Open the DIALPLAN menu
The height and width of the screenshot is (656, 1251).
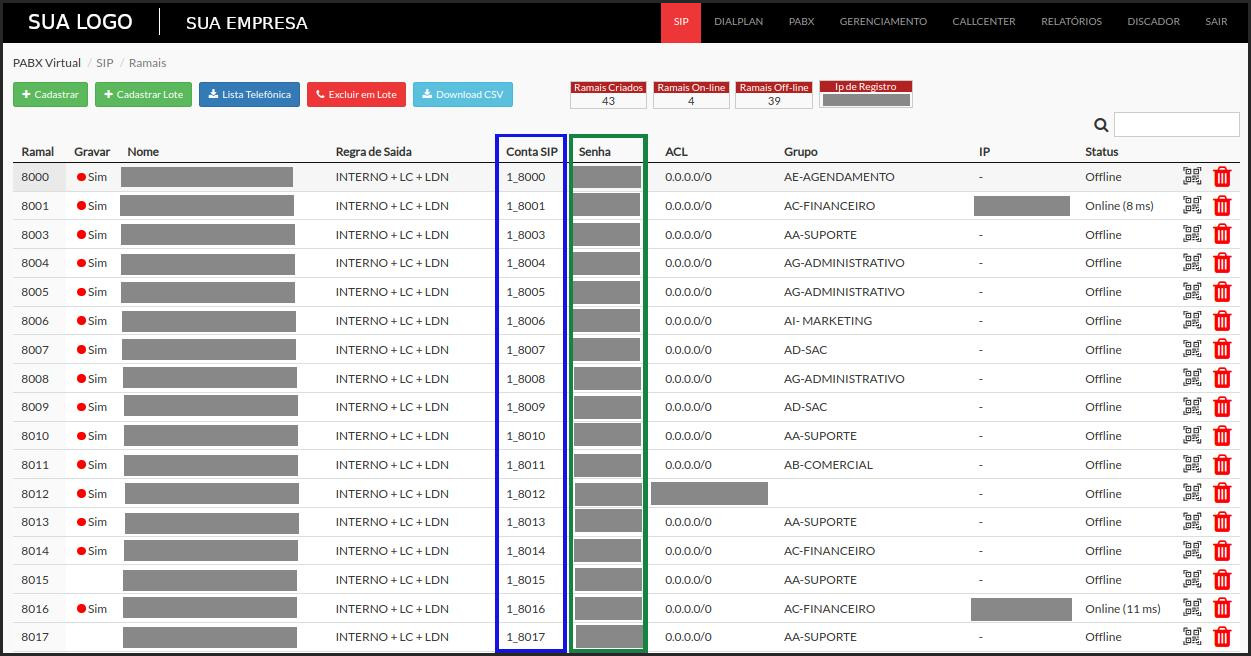738,22
